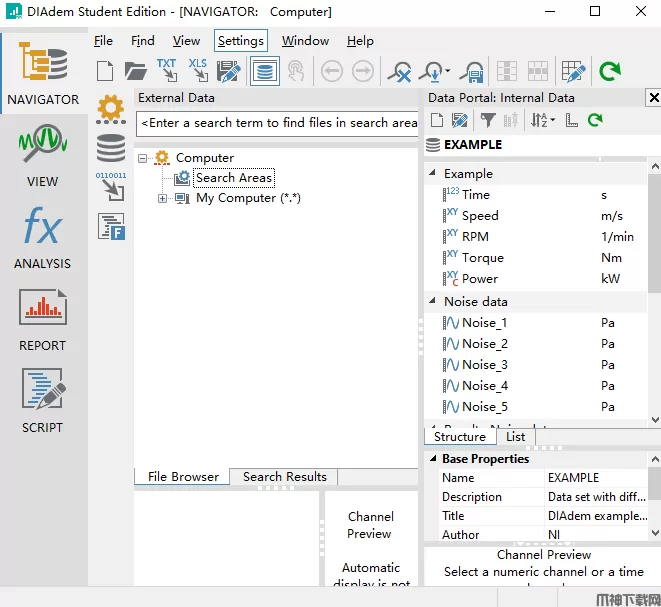
Task: Select Search Areas in the tree
Action: point(234,178)
